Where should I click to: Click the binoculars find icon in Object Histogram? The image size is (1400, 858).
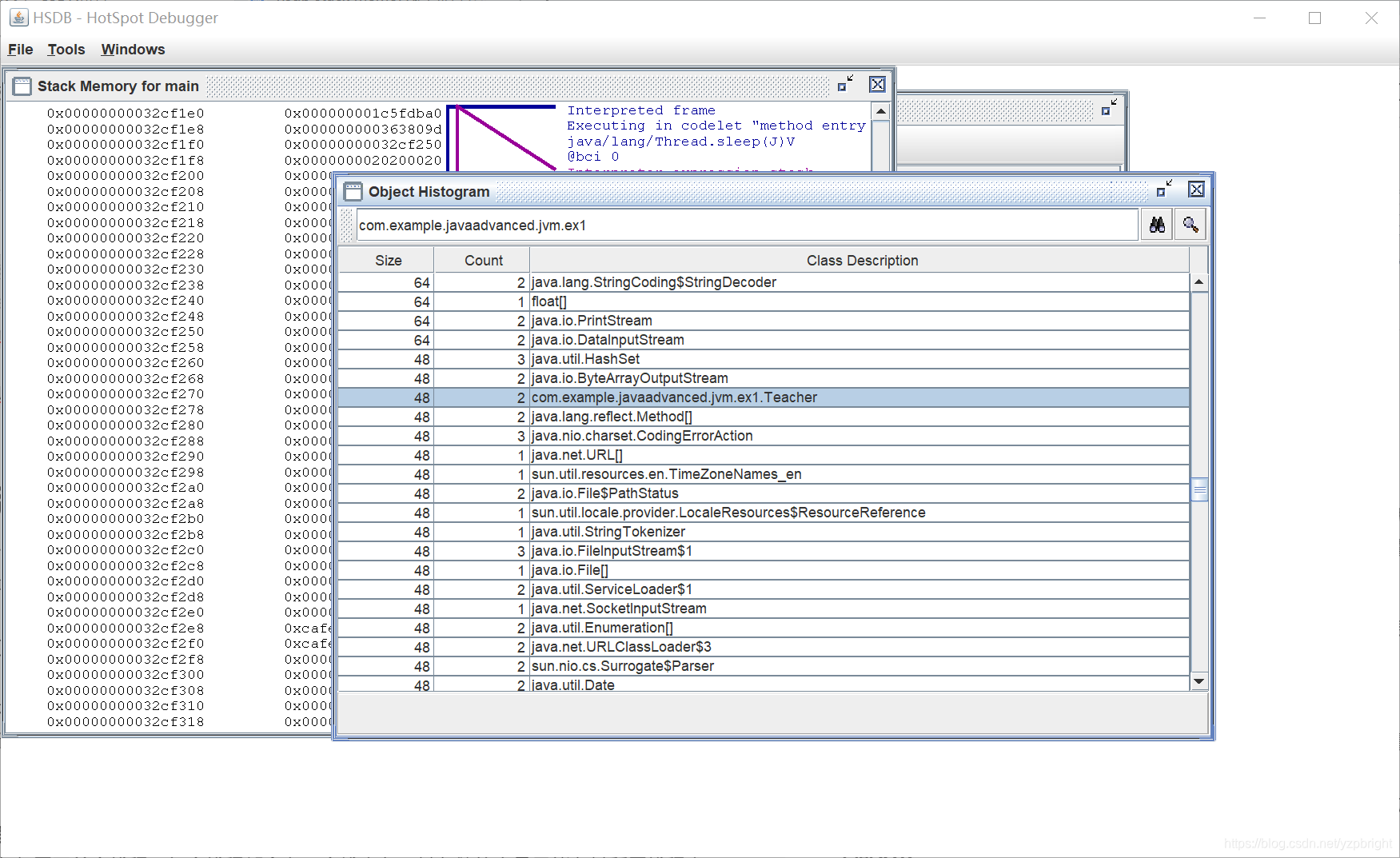(1157, 225)
